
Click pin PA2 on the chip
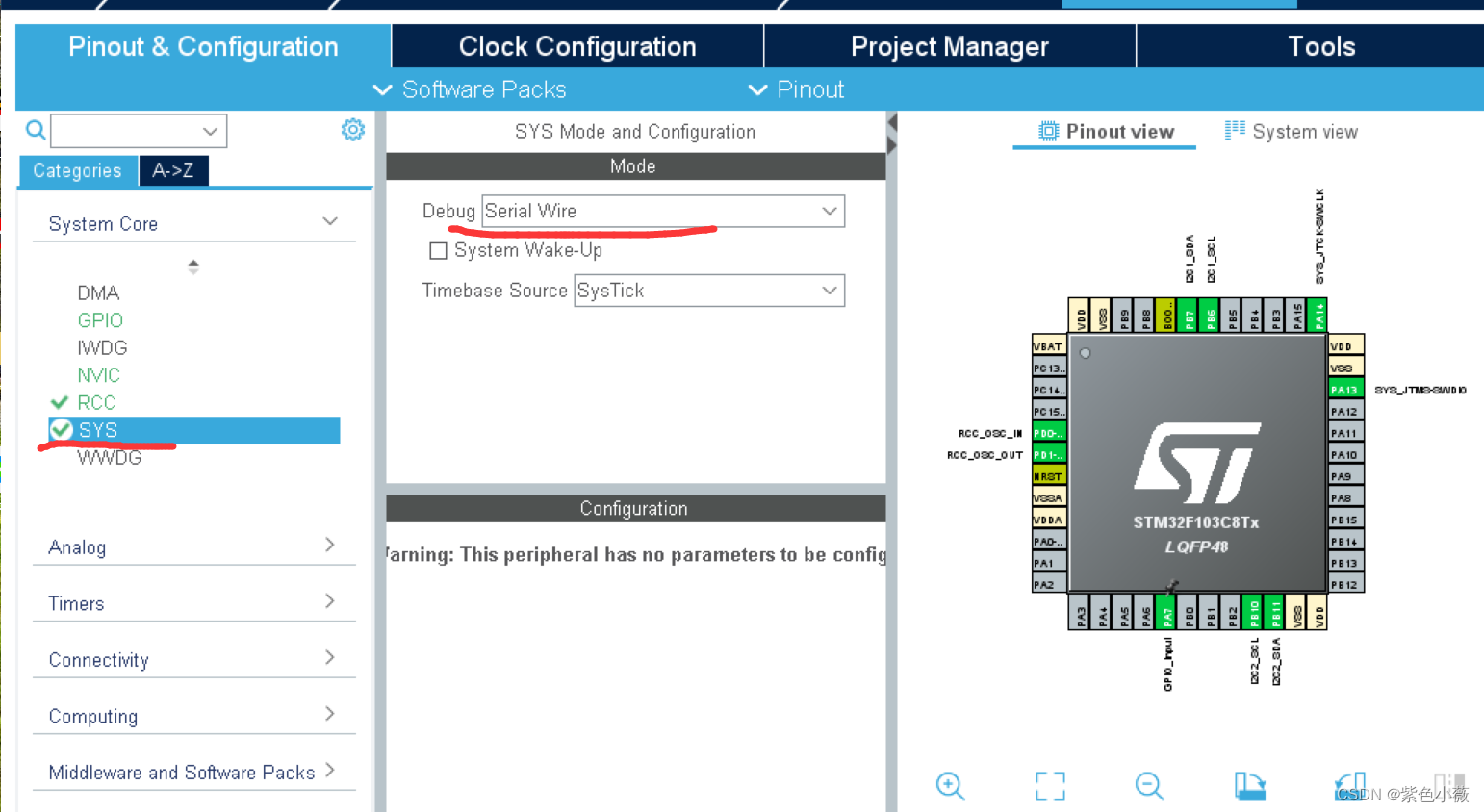[1049, 584]
